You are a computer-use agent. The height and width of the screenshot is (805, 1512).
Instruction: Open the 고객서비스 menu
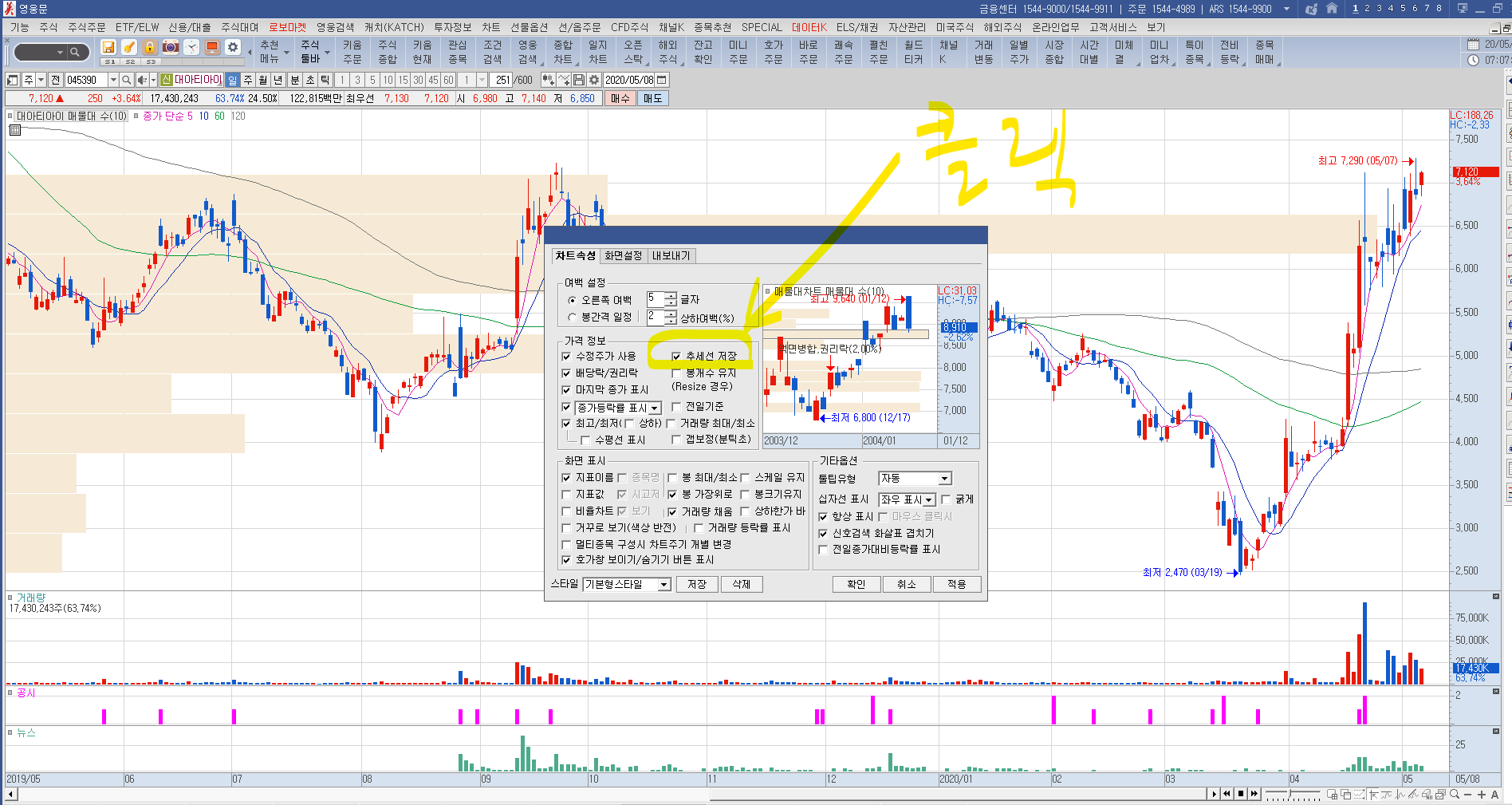pos(1112,27)
